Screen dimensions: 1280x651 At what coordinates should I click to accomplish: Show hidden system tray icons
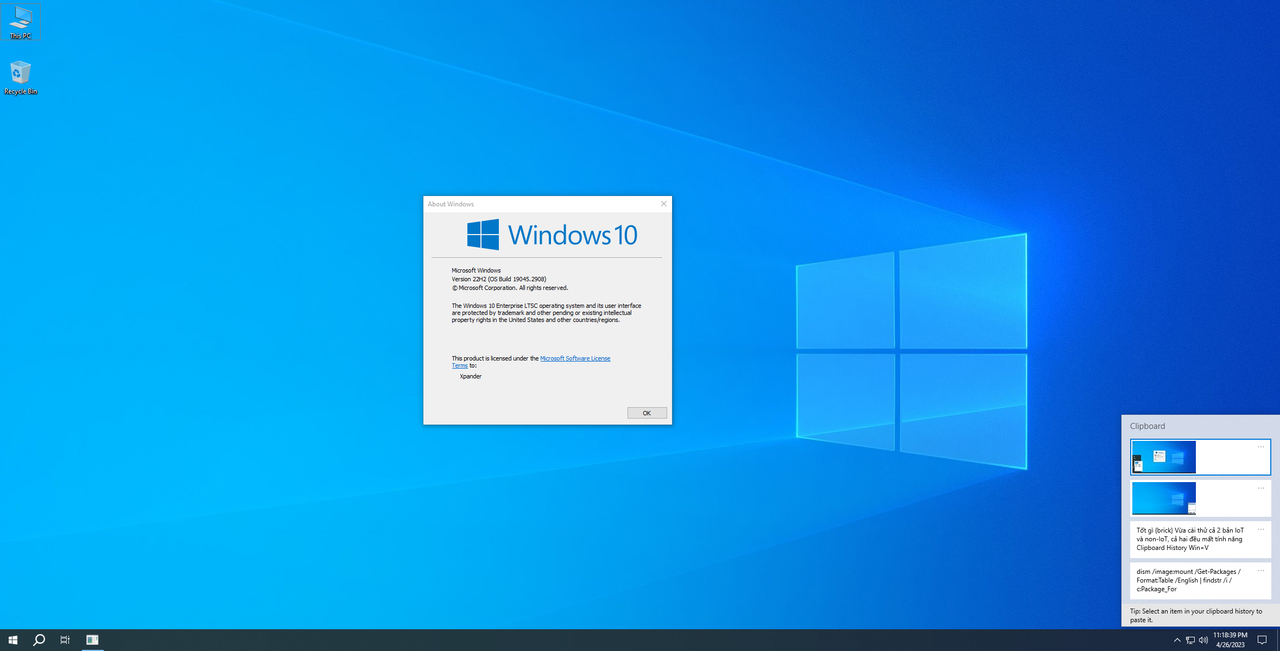point(1176,640)
